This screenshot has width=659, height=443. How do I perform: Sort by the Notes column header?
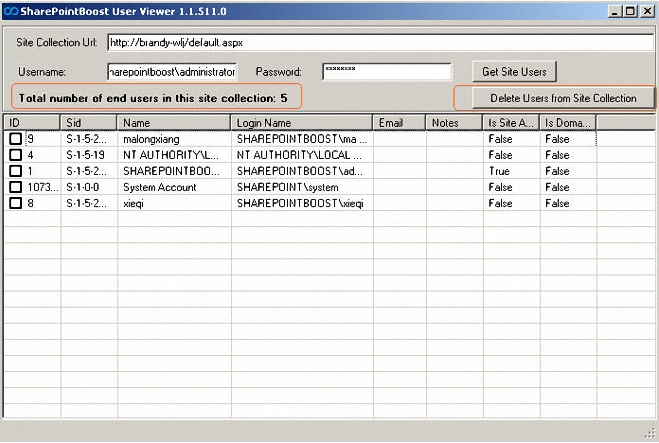coord(454,123)
